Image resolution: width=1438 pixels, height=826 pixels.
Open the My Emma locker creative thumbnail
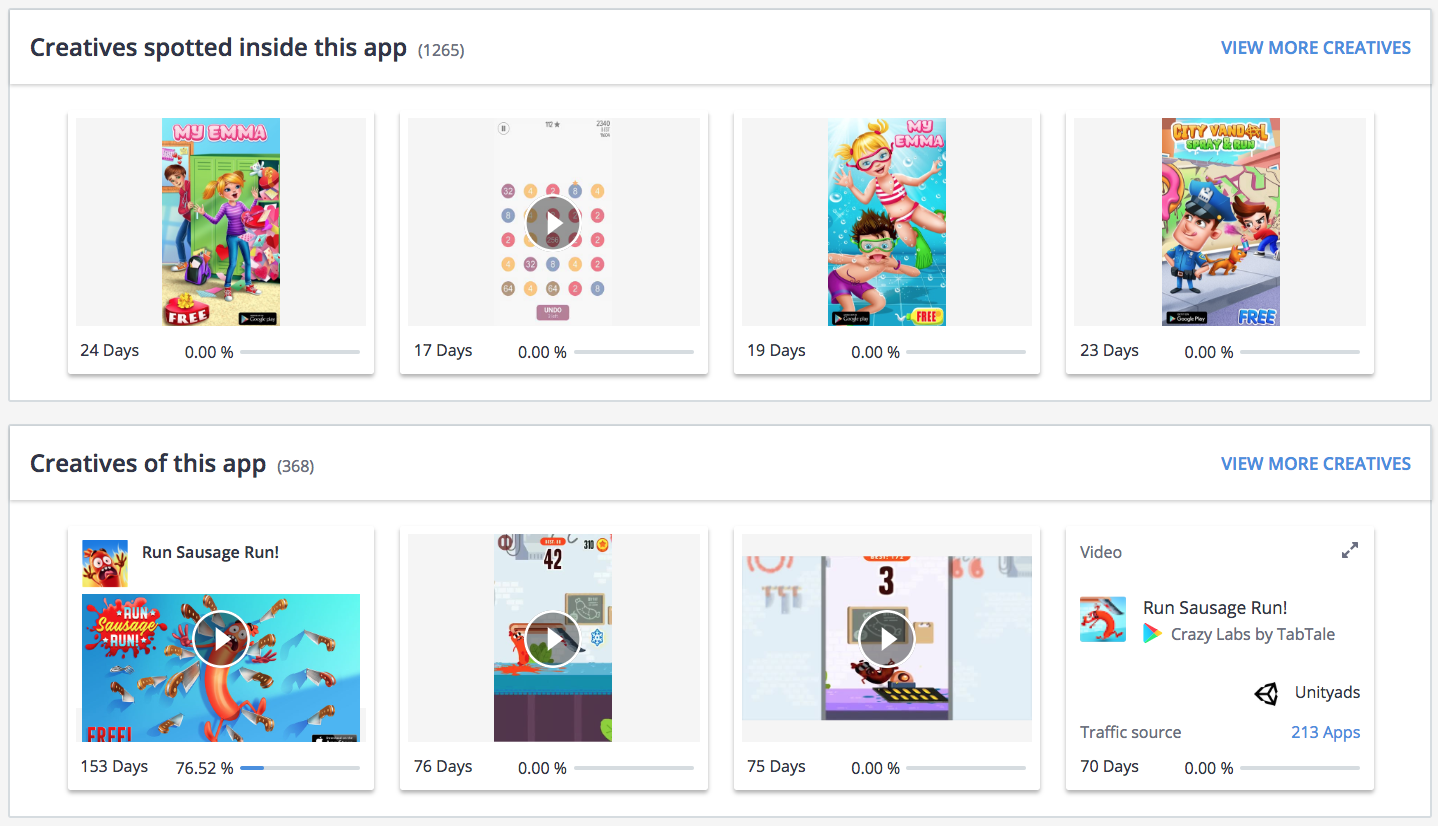pyautogui.click(x=221, y=222)
